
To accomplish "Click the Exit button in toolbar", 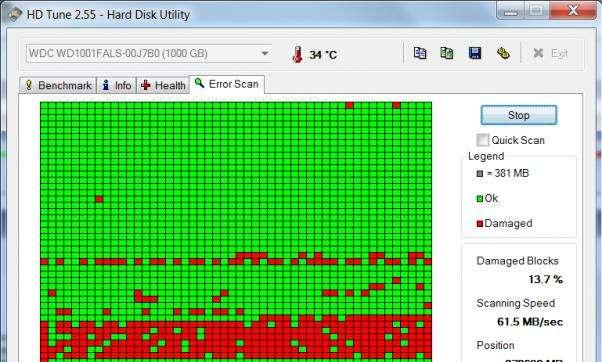I will [x=551, y=53].
